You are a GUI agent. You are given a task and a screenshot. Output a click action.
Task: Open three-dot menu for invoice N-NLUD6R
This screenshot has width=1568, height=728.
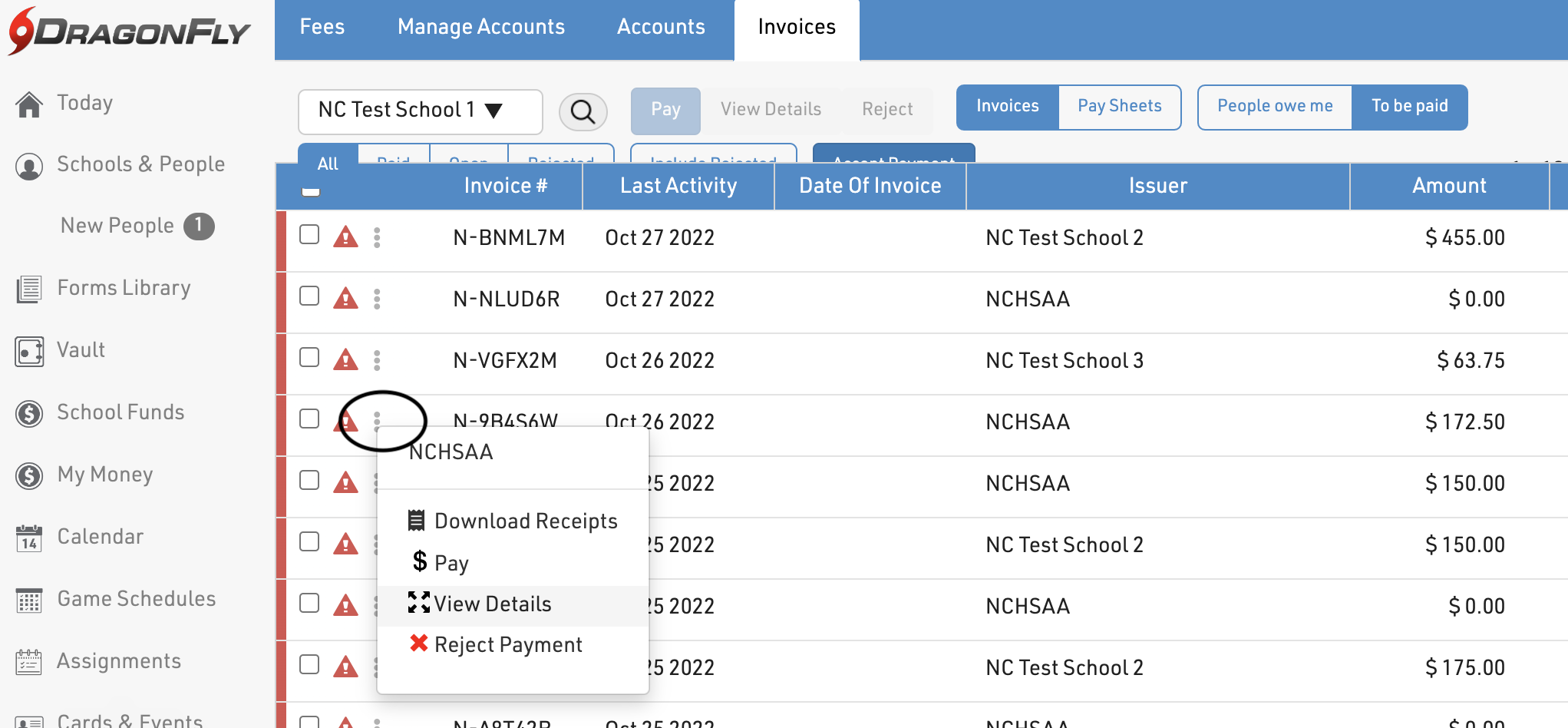tap(377, 299)
